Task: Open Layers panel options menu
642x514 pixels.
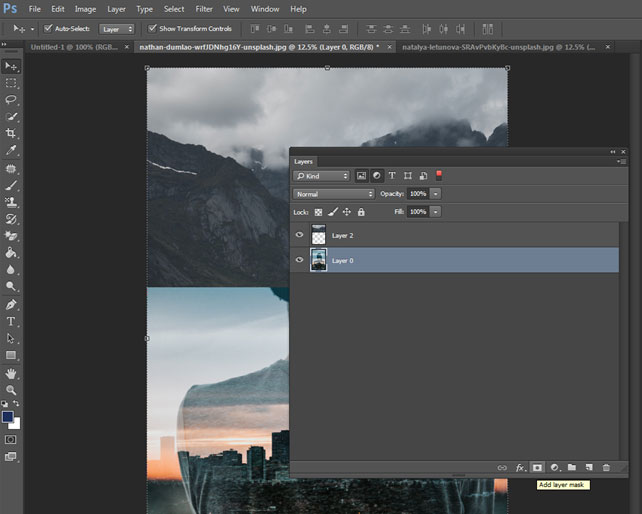Action: point(622,161)
